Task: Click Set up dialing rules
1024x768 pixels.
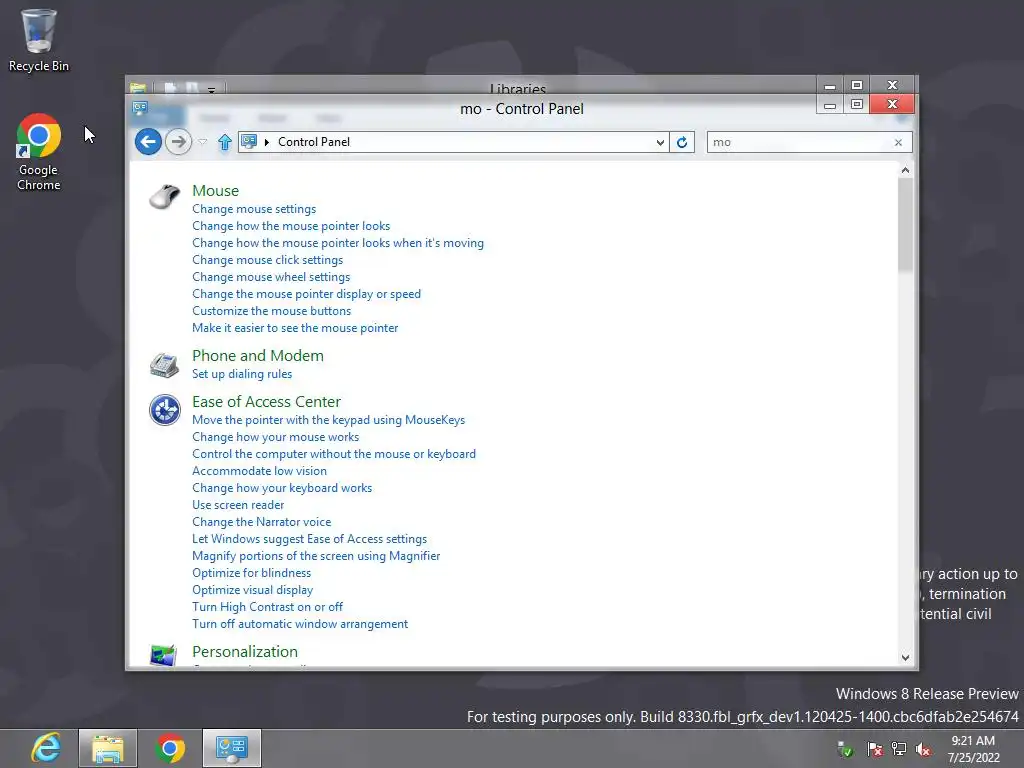Action: [x=242, y=374]
